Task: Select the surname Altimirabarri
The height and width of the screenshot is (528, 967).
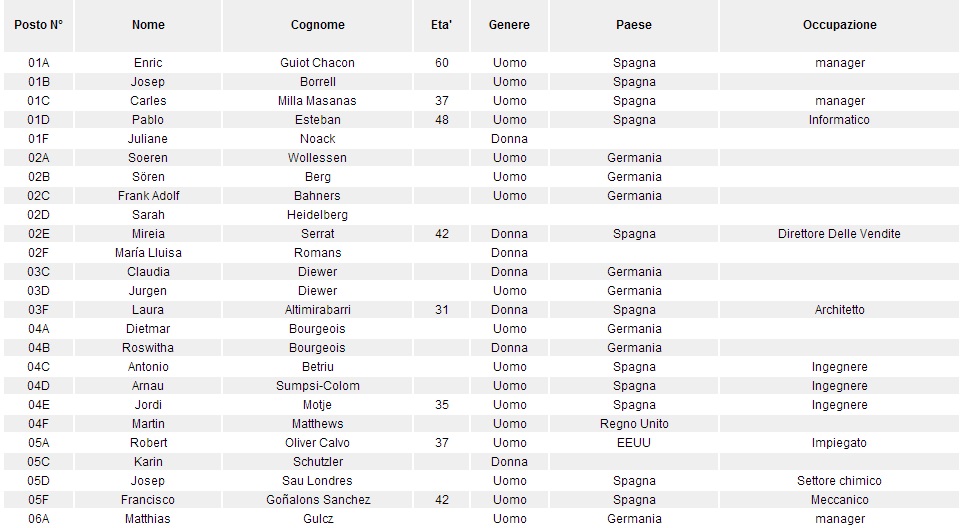Action: click(317, 310)
